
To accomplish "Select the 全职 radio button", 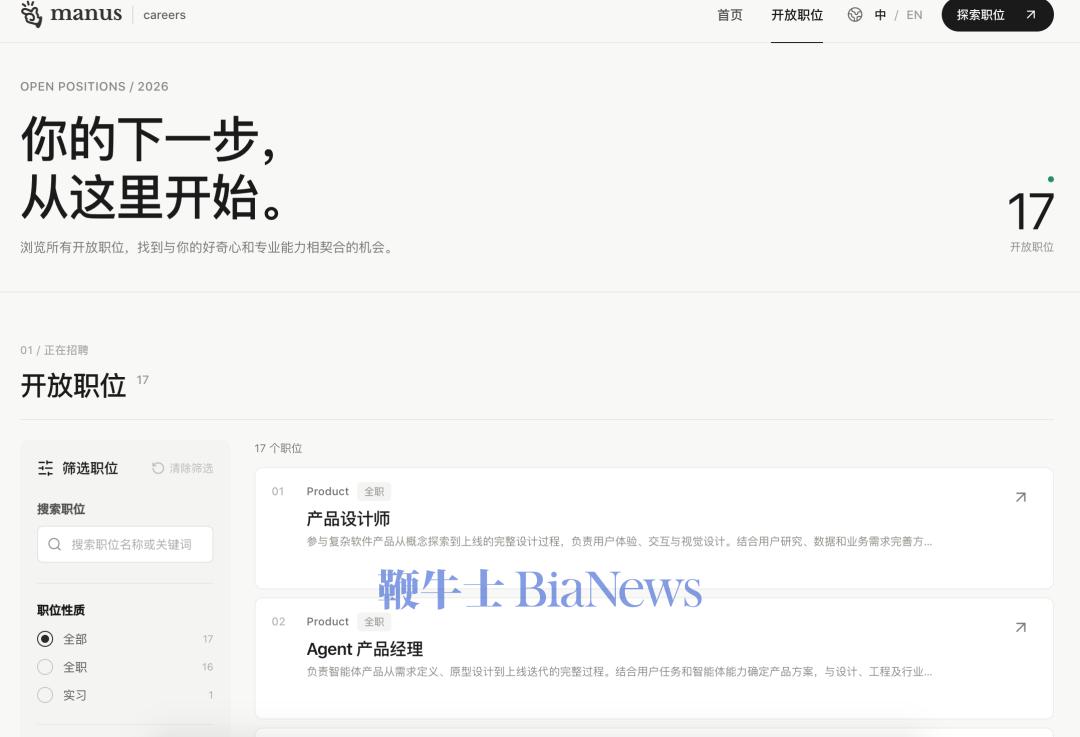I will (45, 667).
